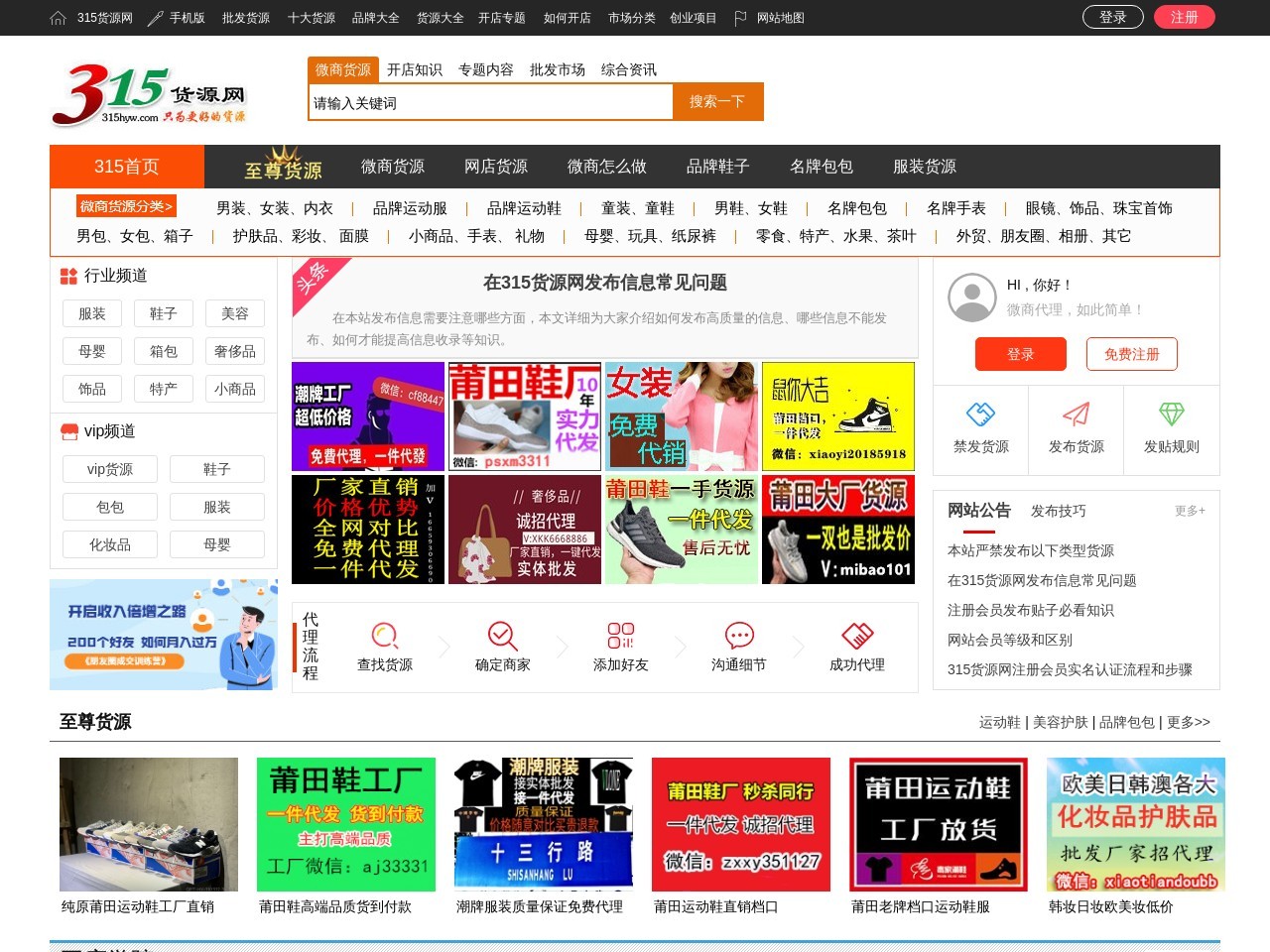
Task: Open the 名牌手表 category link
Action: 956,208
